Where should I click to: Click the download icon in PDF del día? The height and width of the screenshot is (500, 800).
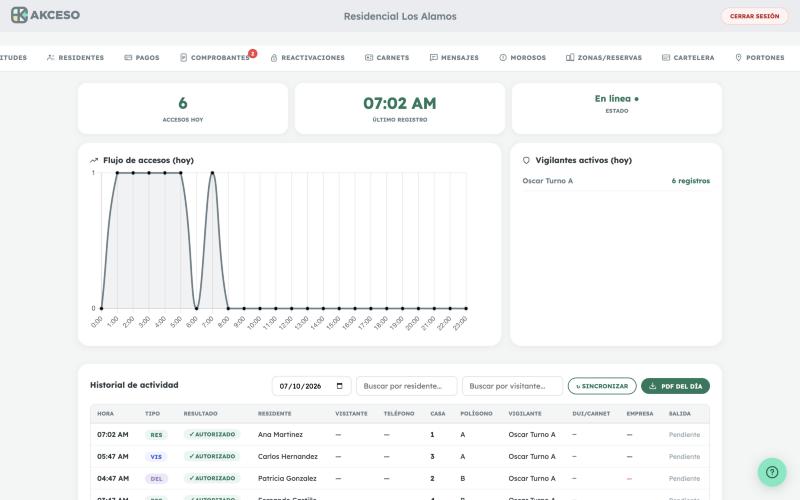coord(653,386)
